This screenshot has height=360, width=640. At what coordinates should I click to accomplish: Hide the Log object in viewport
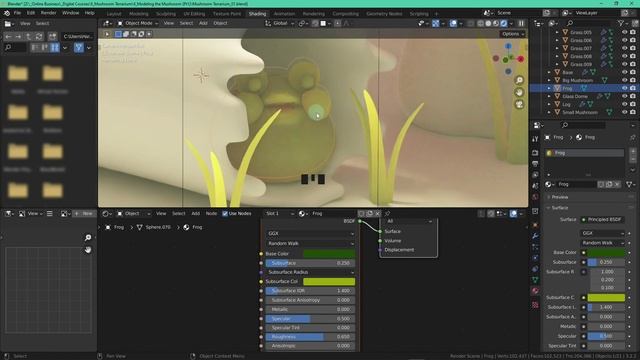click(x=624, y=104)
